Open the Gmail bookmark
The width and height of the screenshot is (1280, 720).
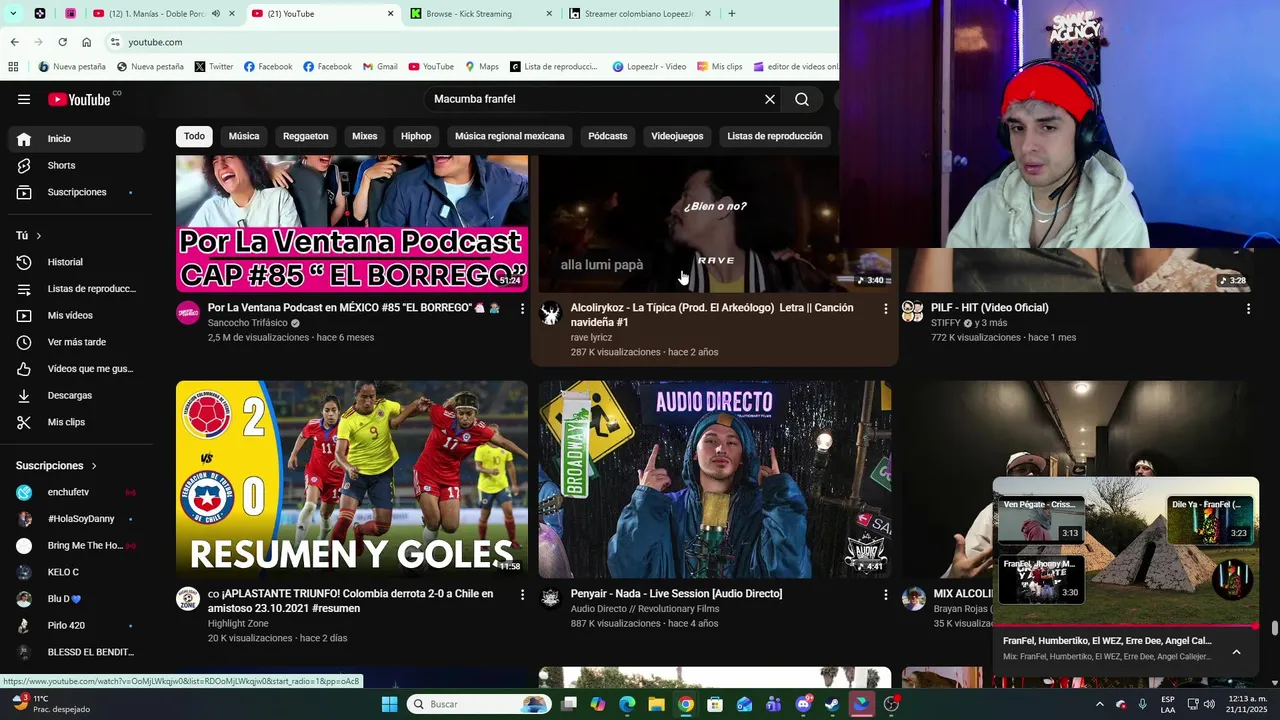click(379, 67)
